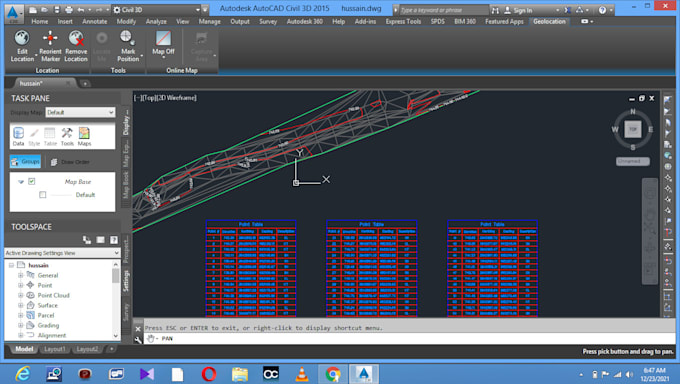Open the Edit Location tool
The width and height of the screenshot is (680, 384).
point(22,46)
